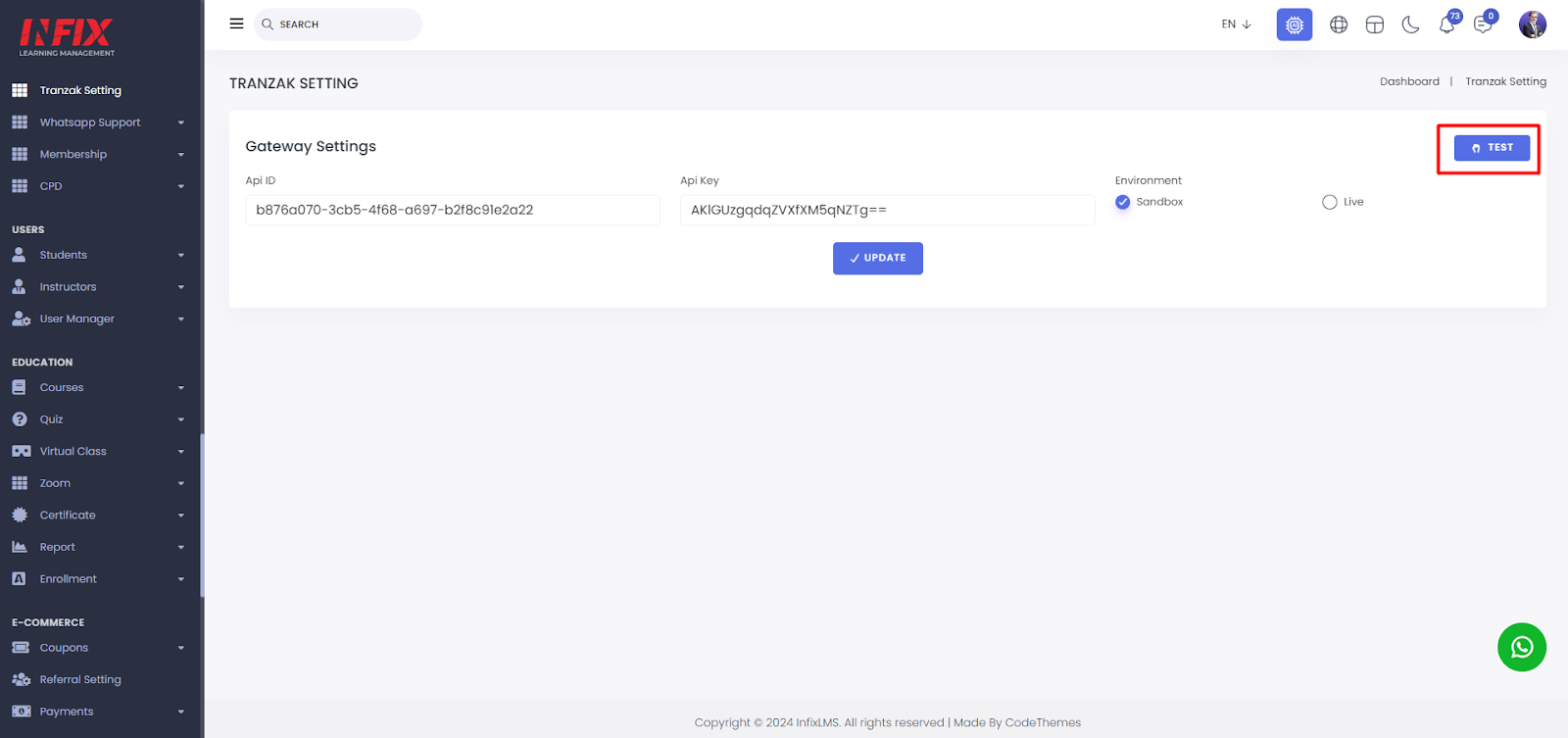Open the Referral Setting menu item
This screenshot has height=738, width=1568.
[x=80, y=679]
